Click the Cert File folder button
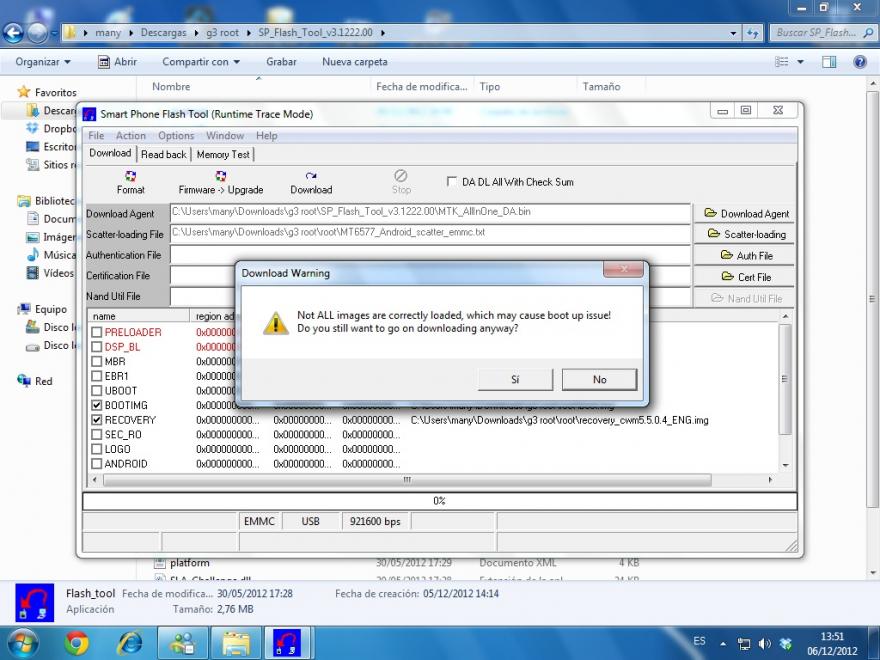880x660 pixels. (x=745, y=277)
